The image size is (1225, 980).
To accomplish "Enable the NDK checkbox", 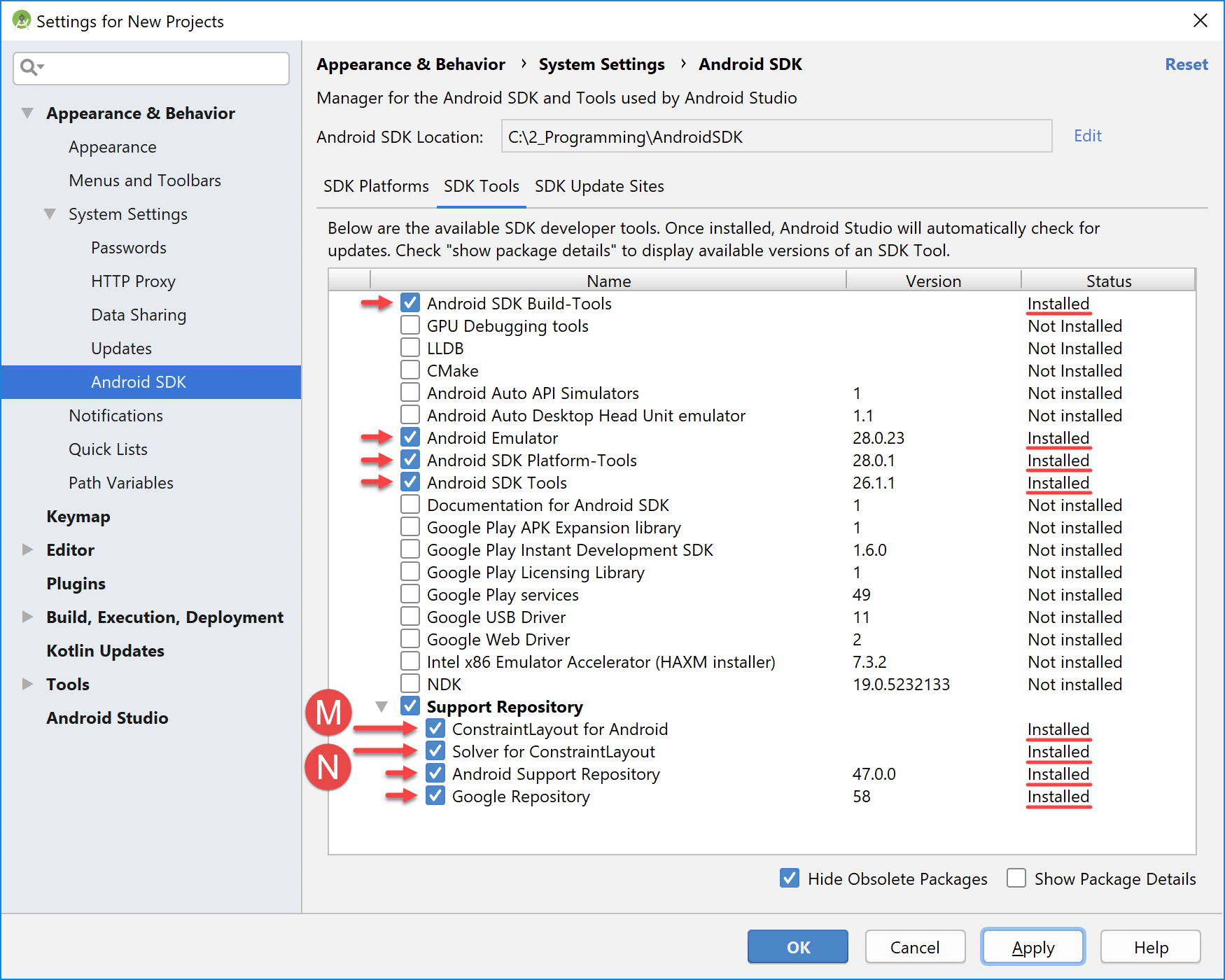I will pos(410,684).
